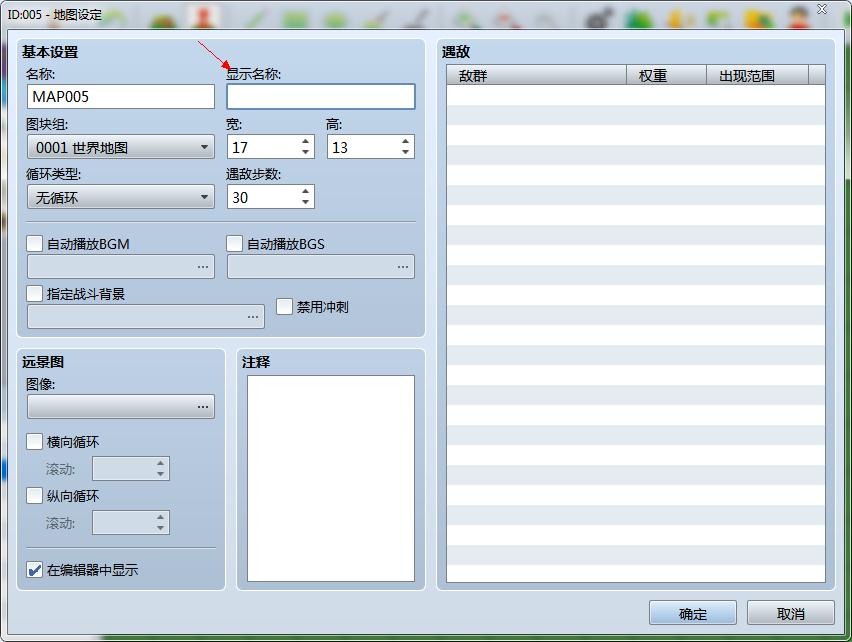Focus the 显示名称 text field
This screenshot has height=642, width=852.
click(321, 97)
